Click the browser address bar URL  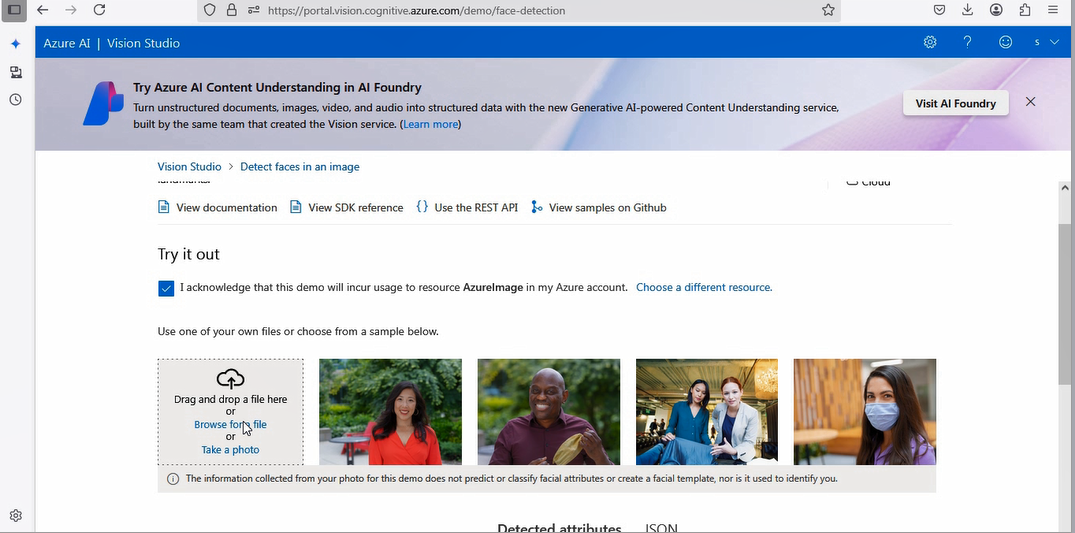click(416, 10)
